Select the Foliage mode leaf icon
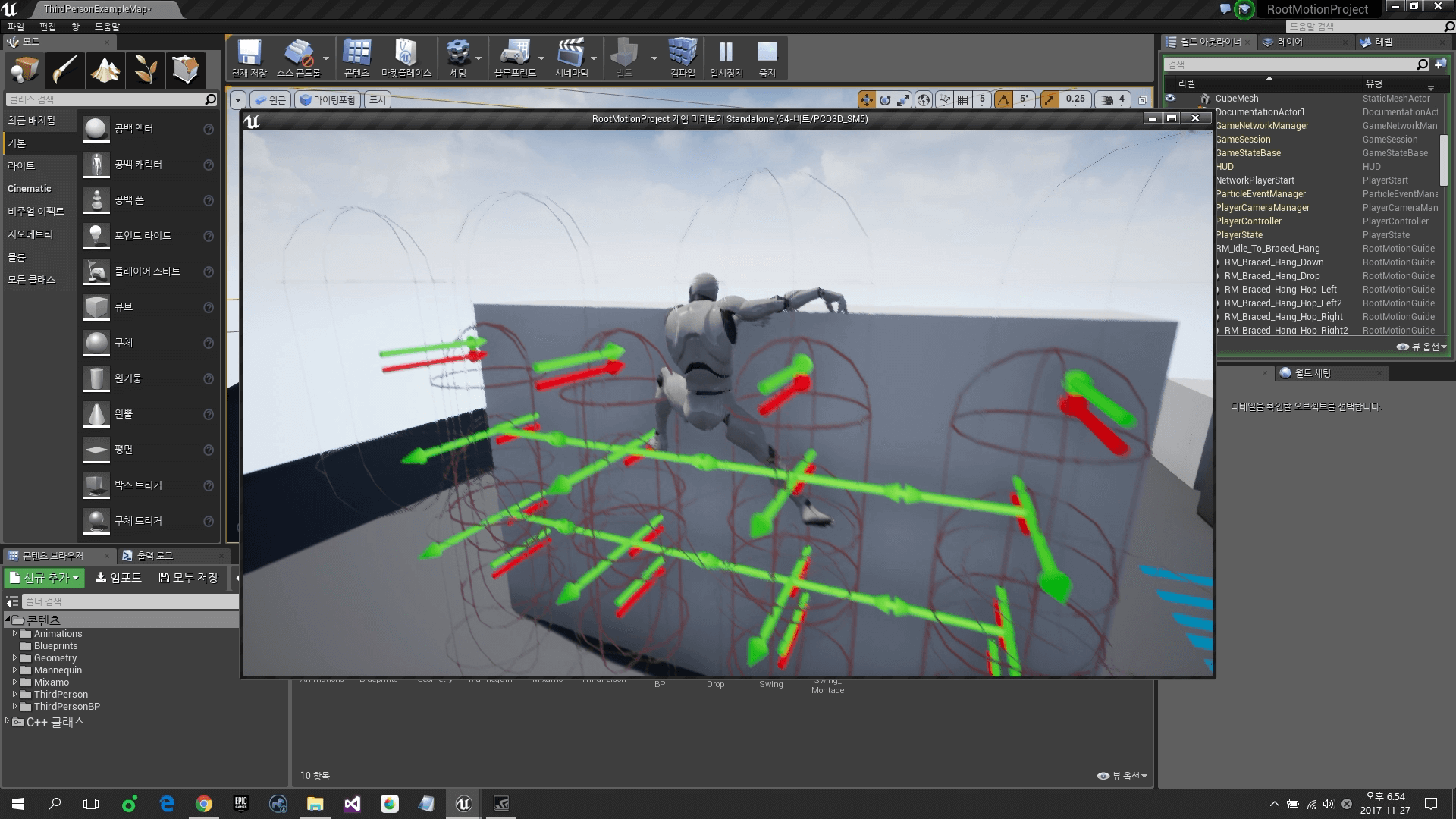Viewport: 1456px width, 819px height. pyautogui.click(x=146, y=70)
